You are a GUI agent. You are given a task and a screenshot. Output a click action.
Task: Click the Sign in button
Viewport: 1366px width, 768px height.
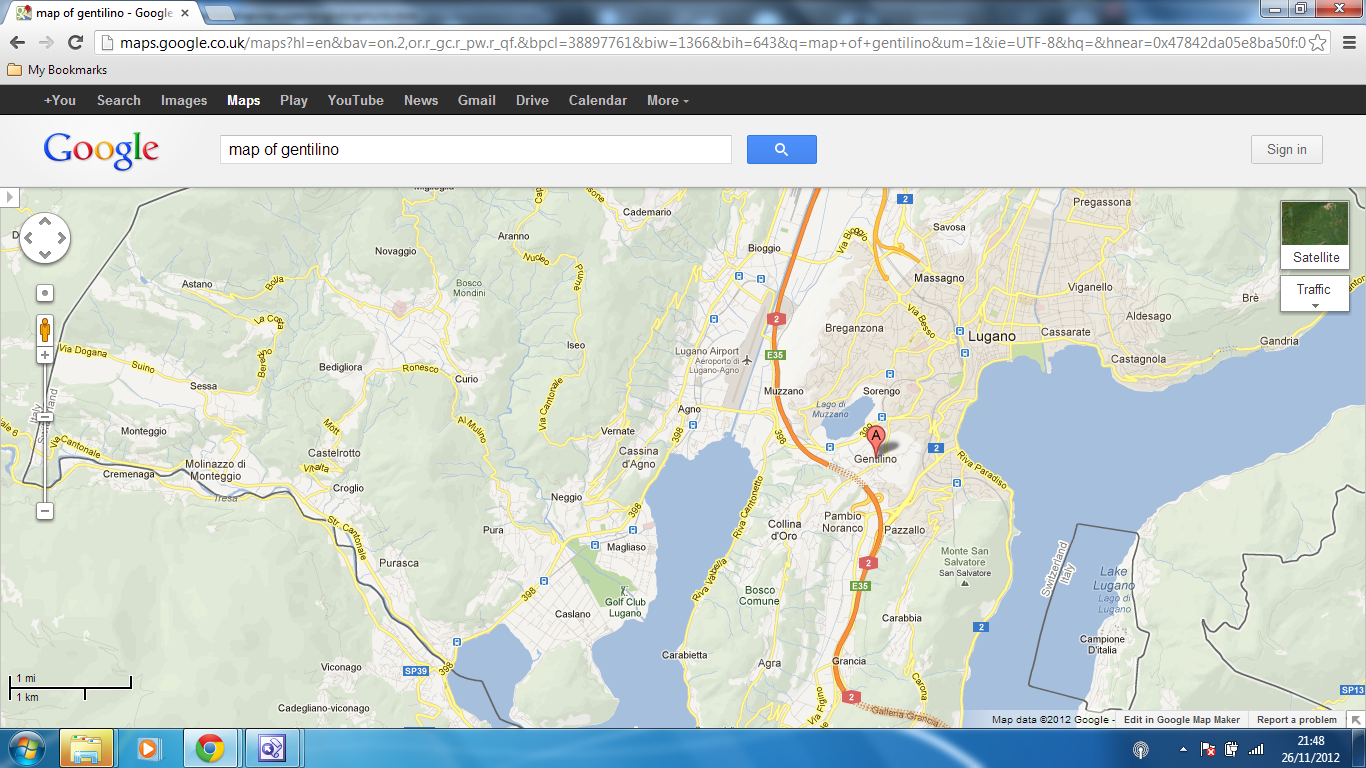1287,150
